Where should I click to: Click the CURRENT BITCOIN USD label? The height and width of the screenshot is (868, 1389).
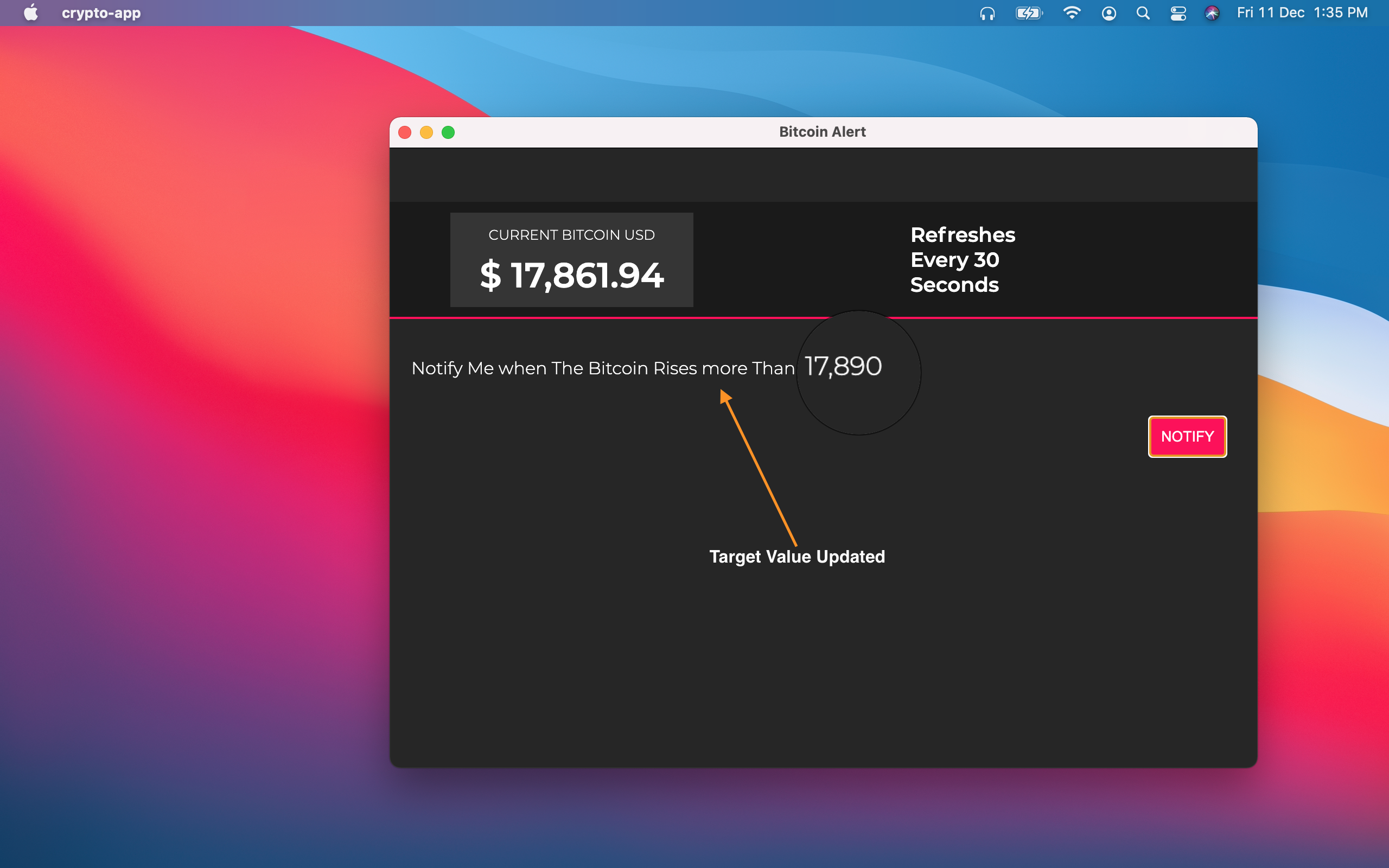pos(571,235)
